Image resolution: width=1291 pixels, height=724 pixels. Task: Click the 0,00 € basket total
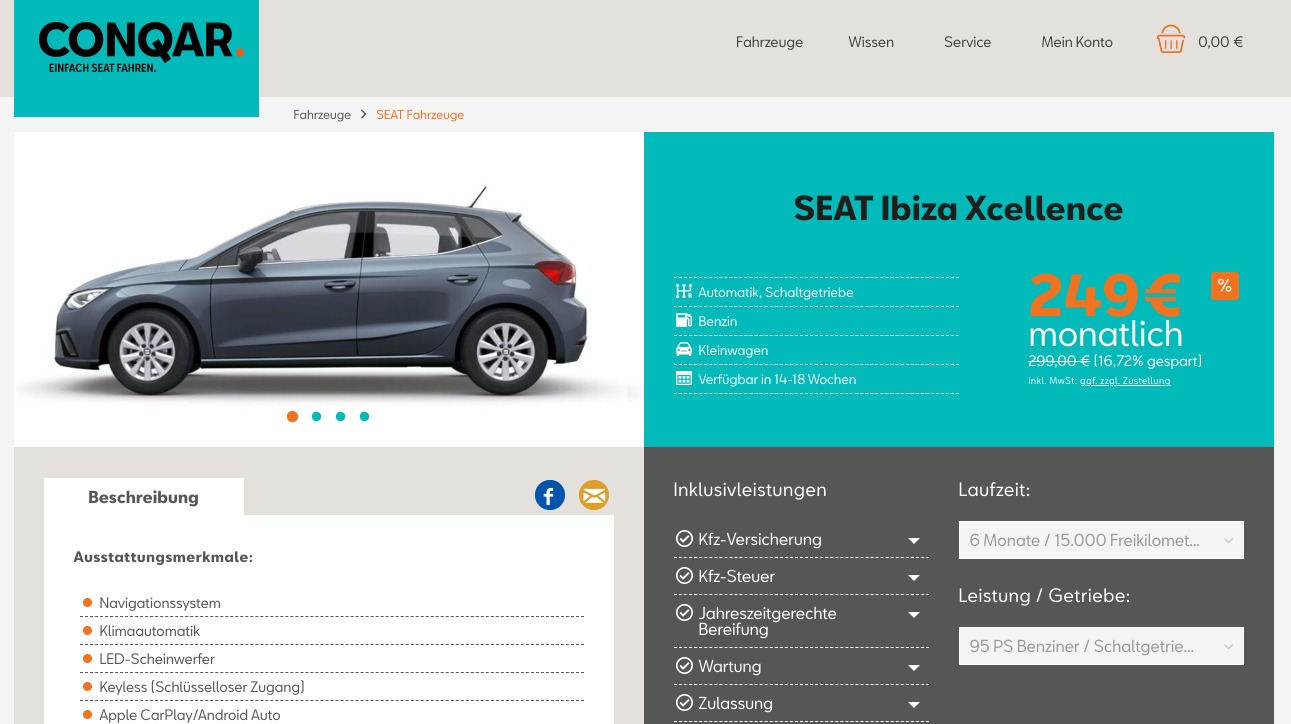pyautogui.click(x=1220, y=42)
